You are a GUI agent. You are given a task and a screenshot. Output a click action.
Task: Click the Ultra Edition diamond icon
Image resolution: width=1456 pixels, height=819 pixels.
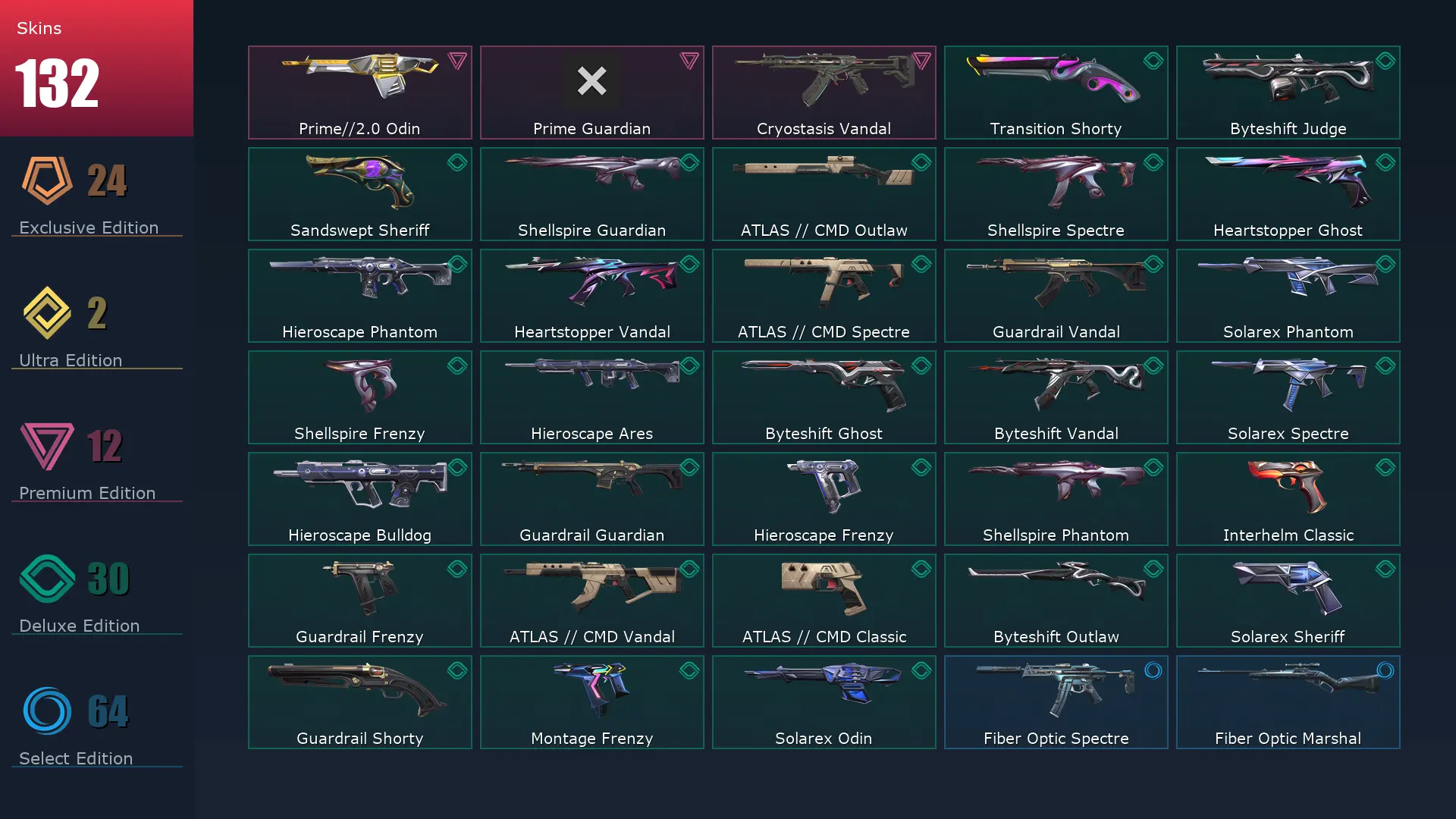coord(47,312)
